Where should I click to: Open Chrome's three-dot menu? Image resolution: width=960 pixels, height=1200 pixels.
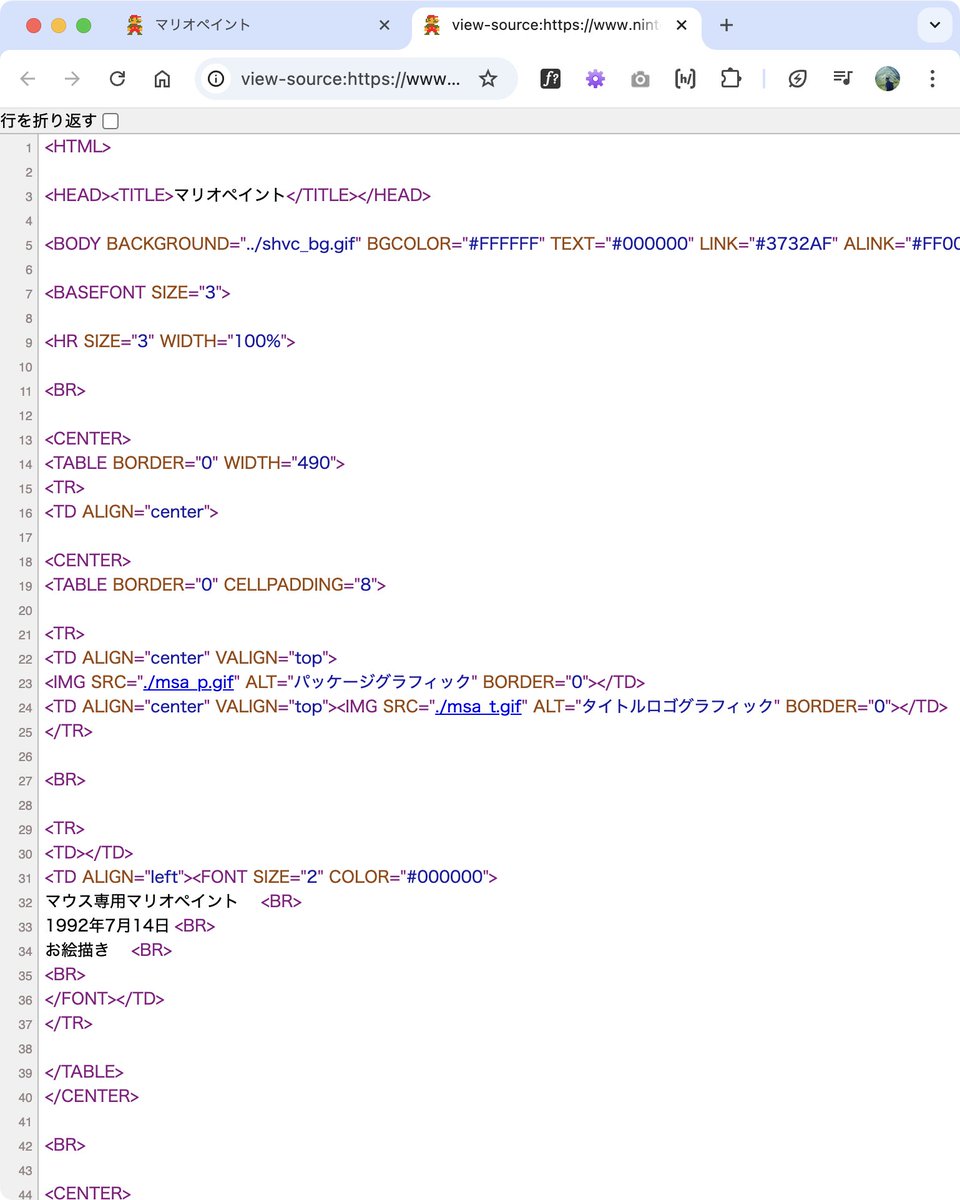tap(932, 79)
